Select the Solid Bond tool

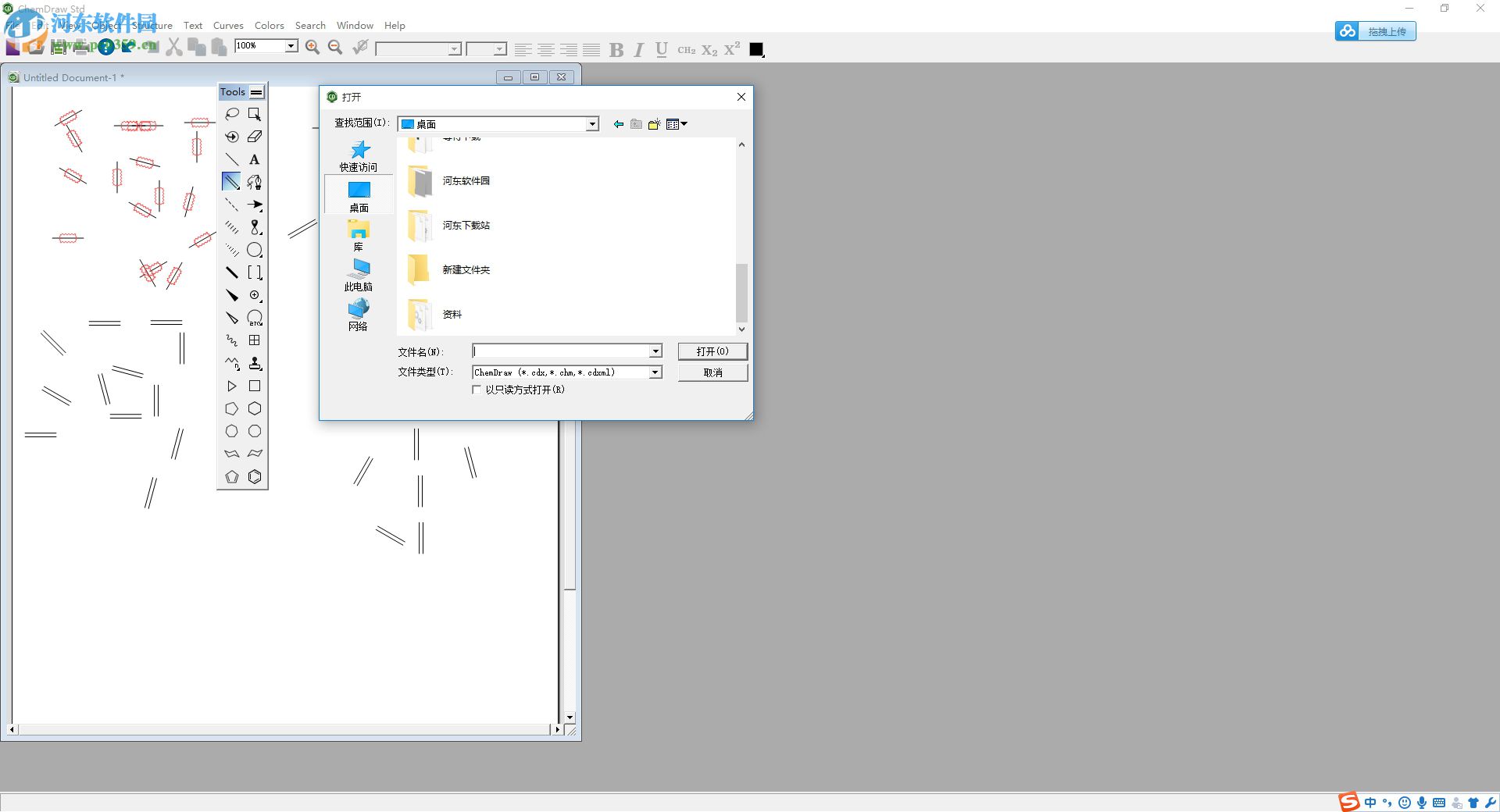coord(232,159)
